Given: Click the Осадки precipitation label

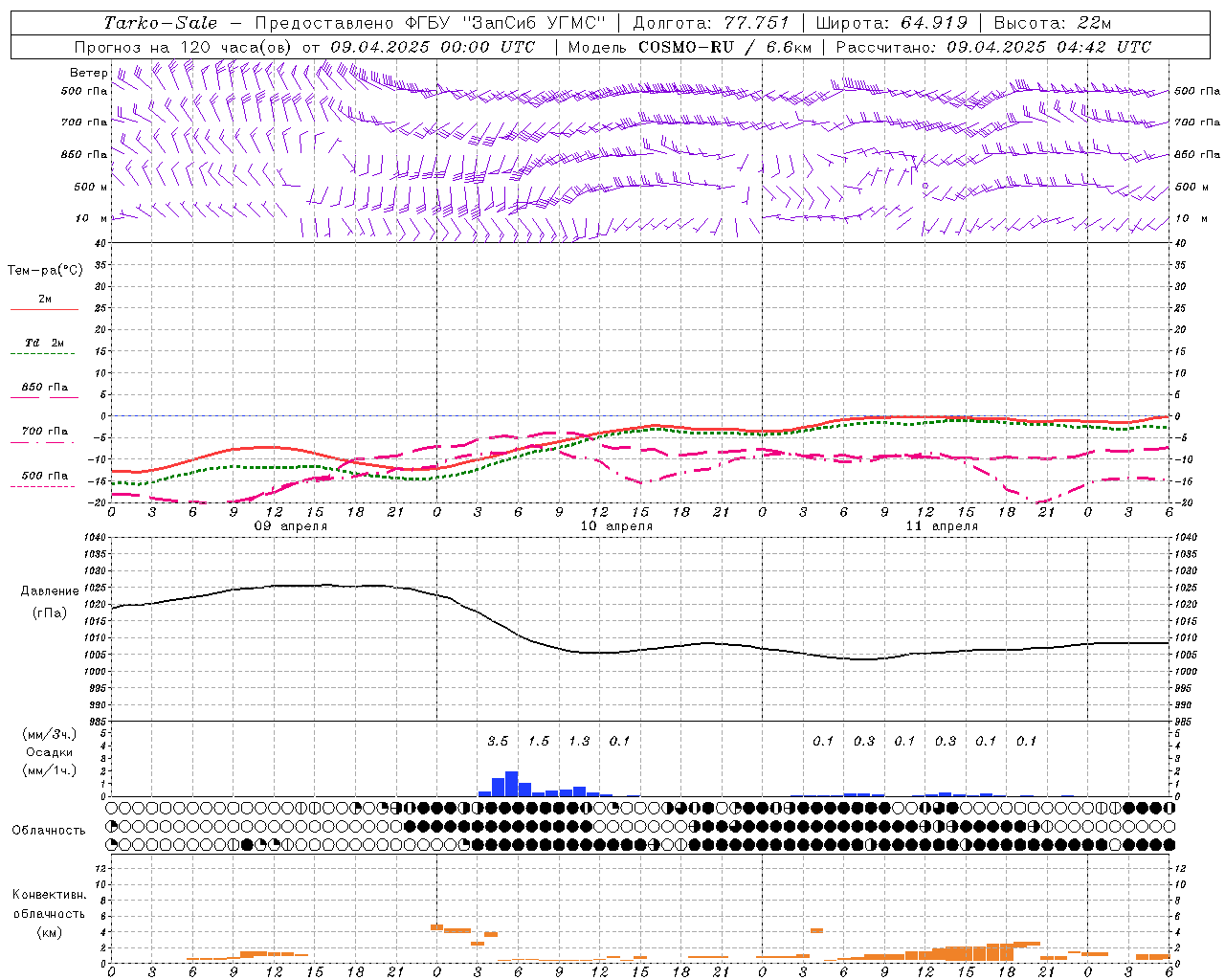Looking at the screenshot, I should [x=49, y=752].
